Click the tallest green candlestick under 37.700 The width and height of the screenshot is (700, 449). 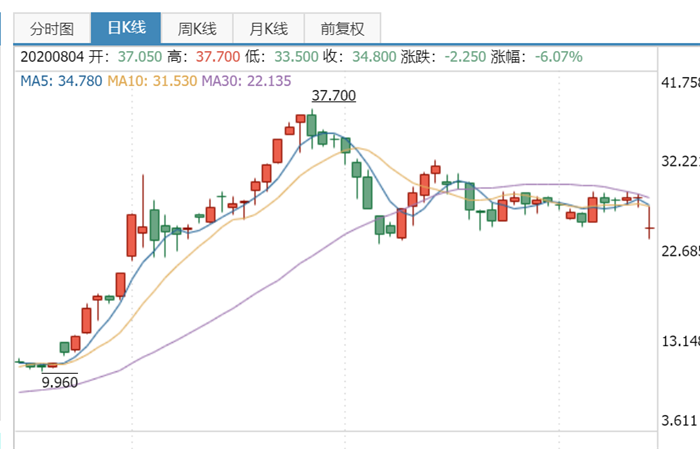312,126
